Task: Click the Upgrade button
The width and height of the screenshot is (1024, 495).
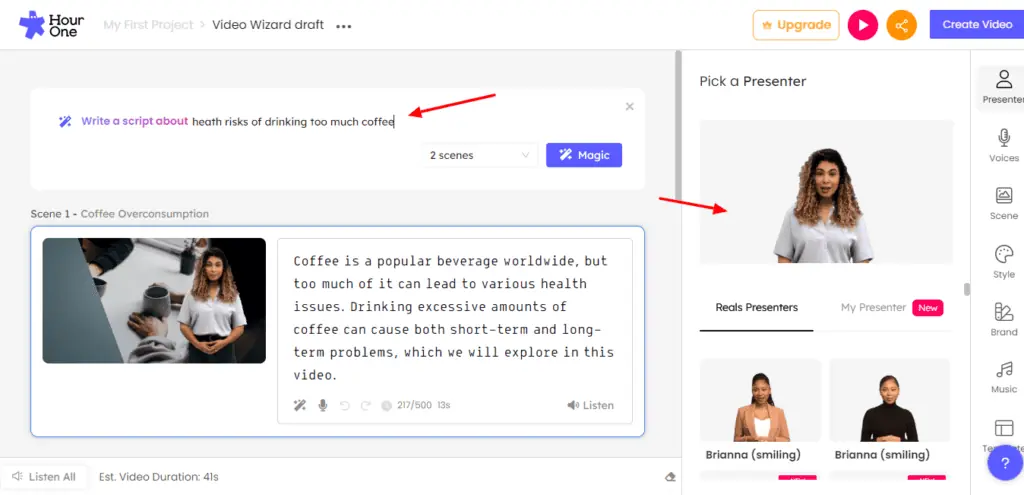Action: click(796, 25)
